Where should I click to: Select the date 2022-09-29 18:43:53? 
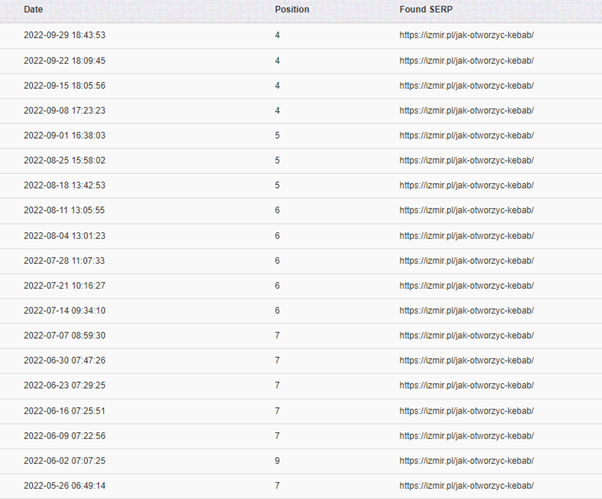point(64,35)
